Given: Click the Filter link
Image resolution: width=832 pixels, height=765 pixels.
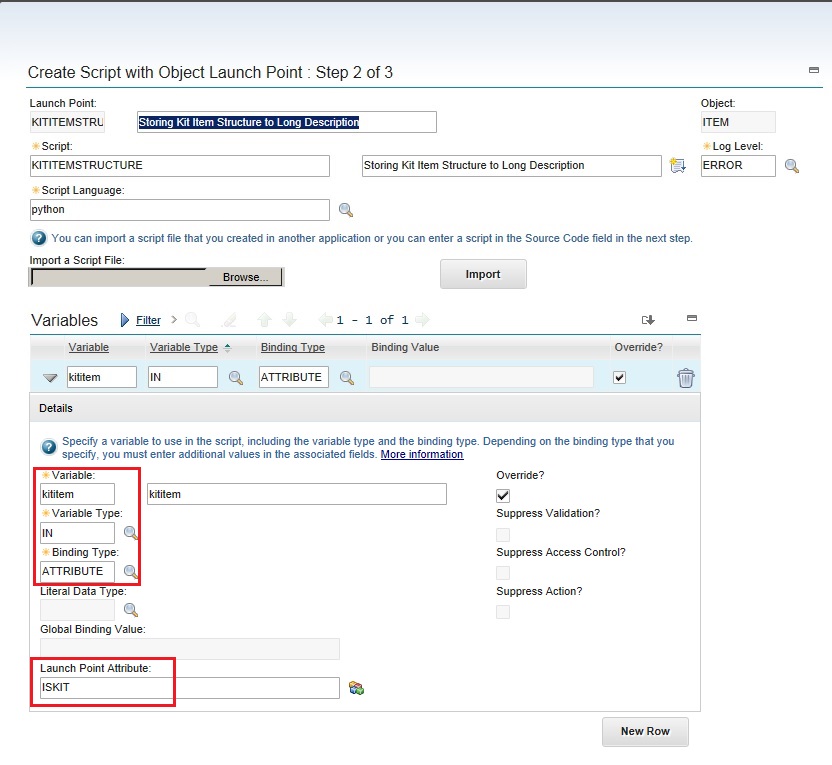Looking at the screenshot, I should click(148, 320).
